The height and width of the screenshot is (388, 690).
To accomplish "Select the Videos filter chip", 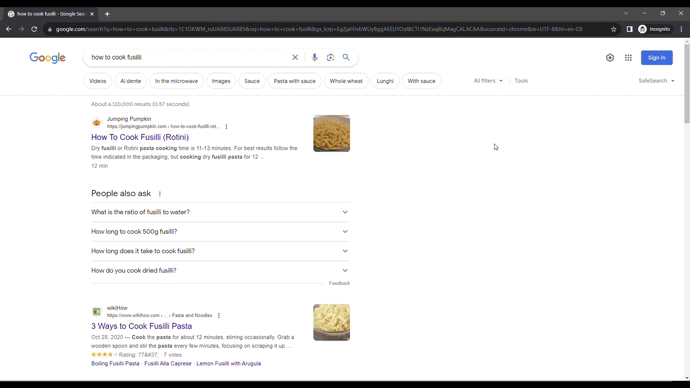I will point(97,81).
